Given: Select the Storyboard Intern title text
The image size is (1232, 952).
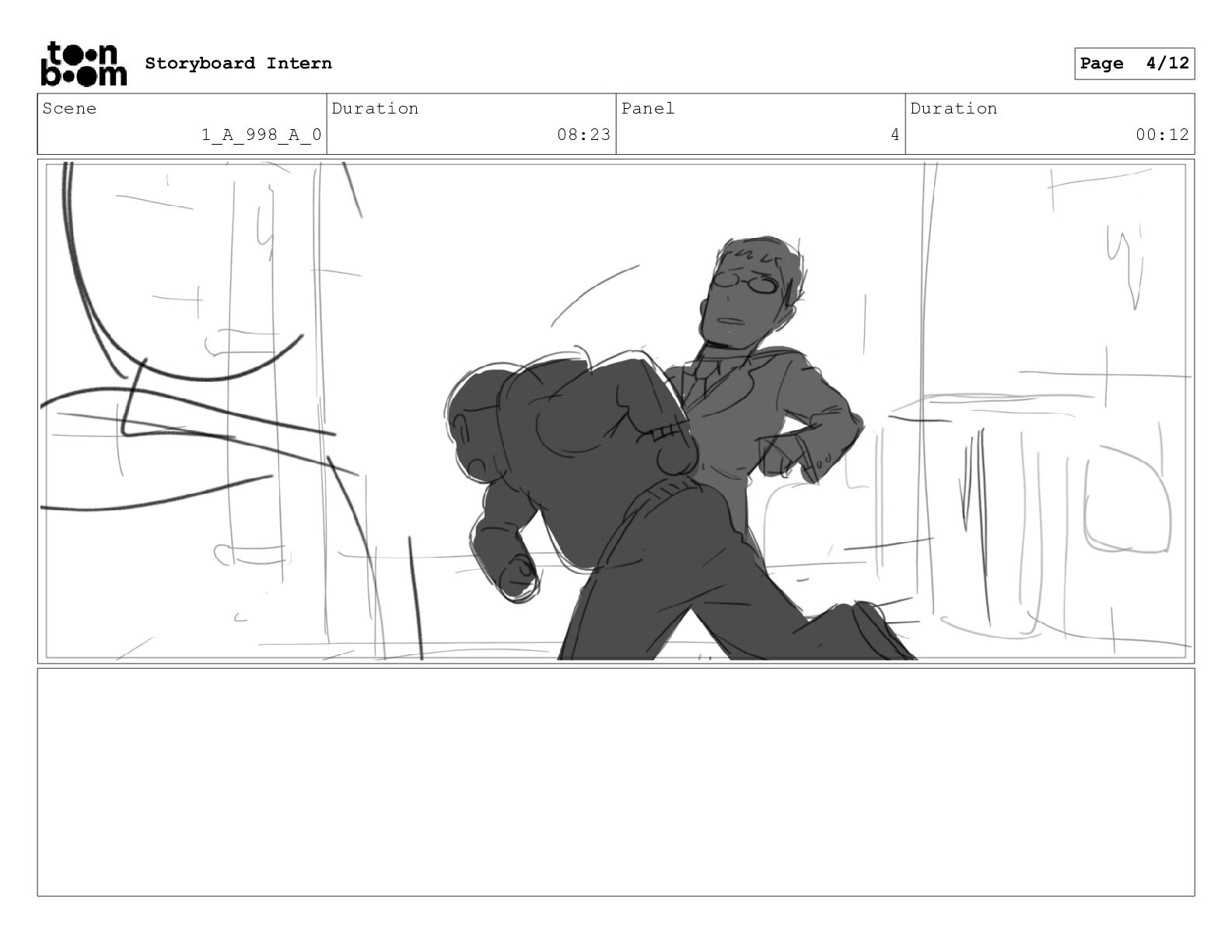Looking at the screenshot, I should [x=238, y=64].
